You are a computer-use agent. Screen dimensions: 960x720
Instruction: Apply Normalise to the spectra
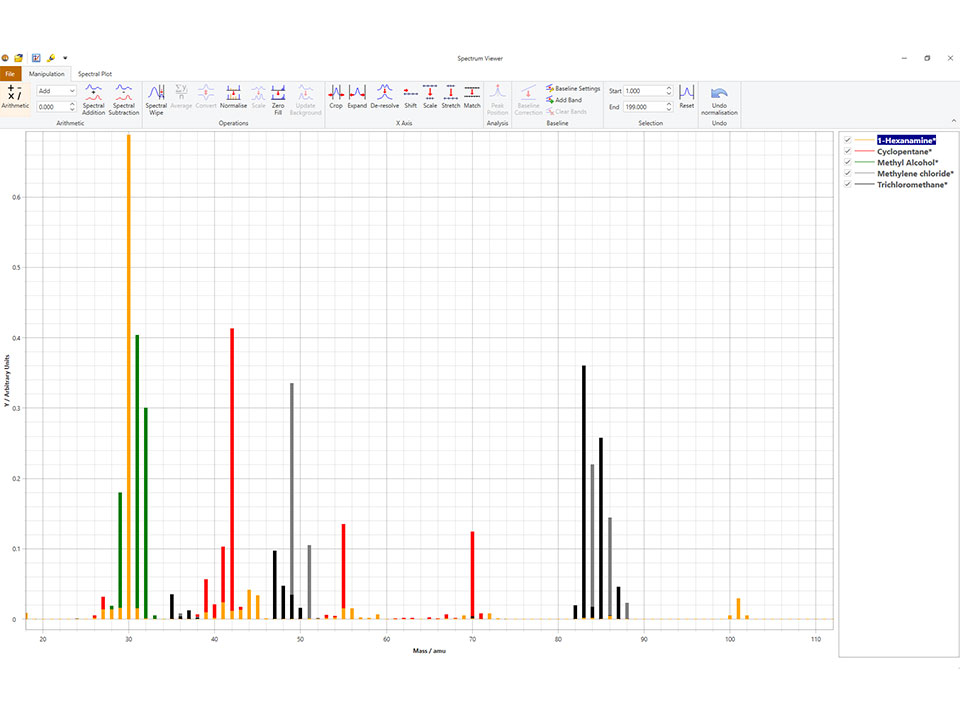point(233,97)
